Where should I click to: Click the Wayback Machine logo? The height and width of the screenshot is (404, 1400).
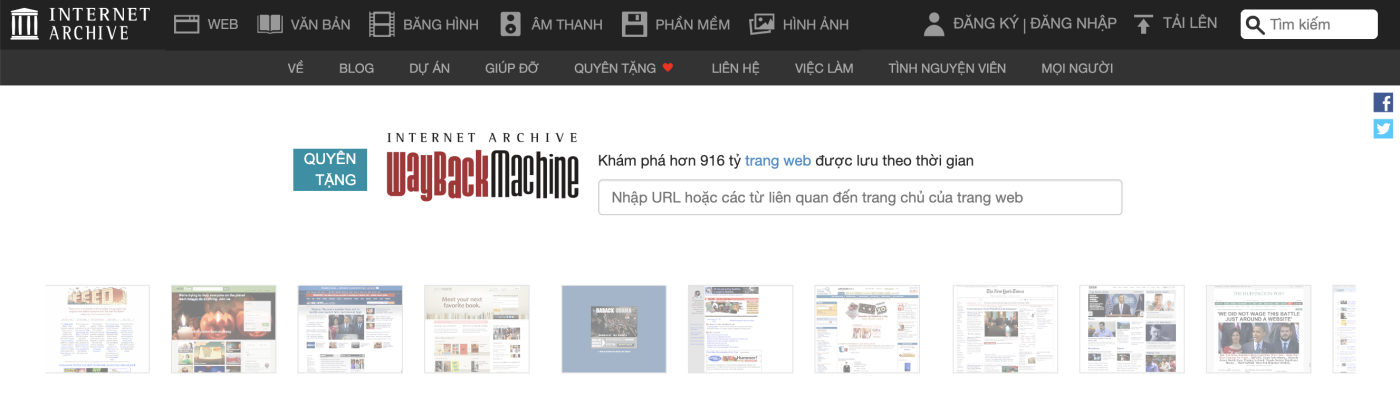click(x=483, y=166)
